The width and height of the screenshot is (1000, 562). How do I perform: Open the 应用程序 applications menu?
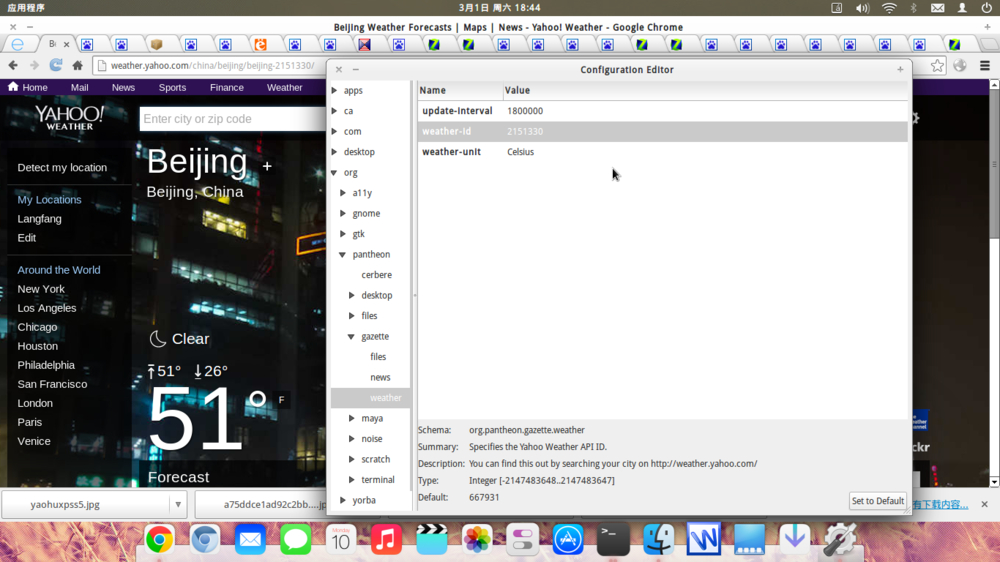26,8
